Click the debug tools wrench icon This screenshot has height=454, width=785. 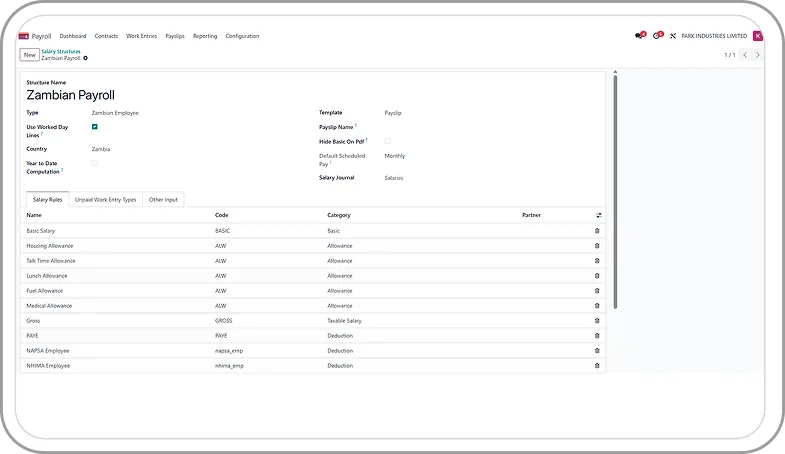(673, 36)
